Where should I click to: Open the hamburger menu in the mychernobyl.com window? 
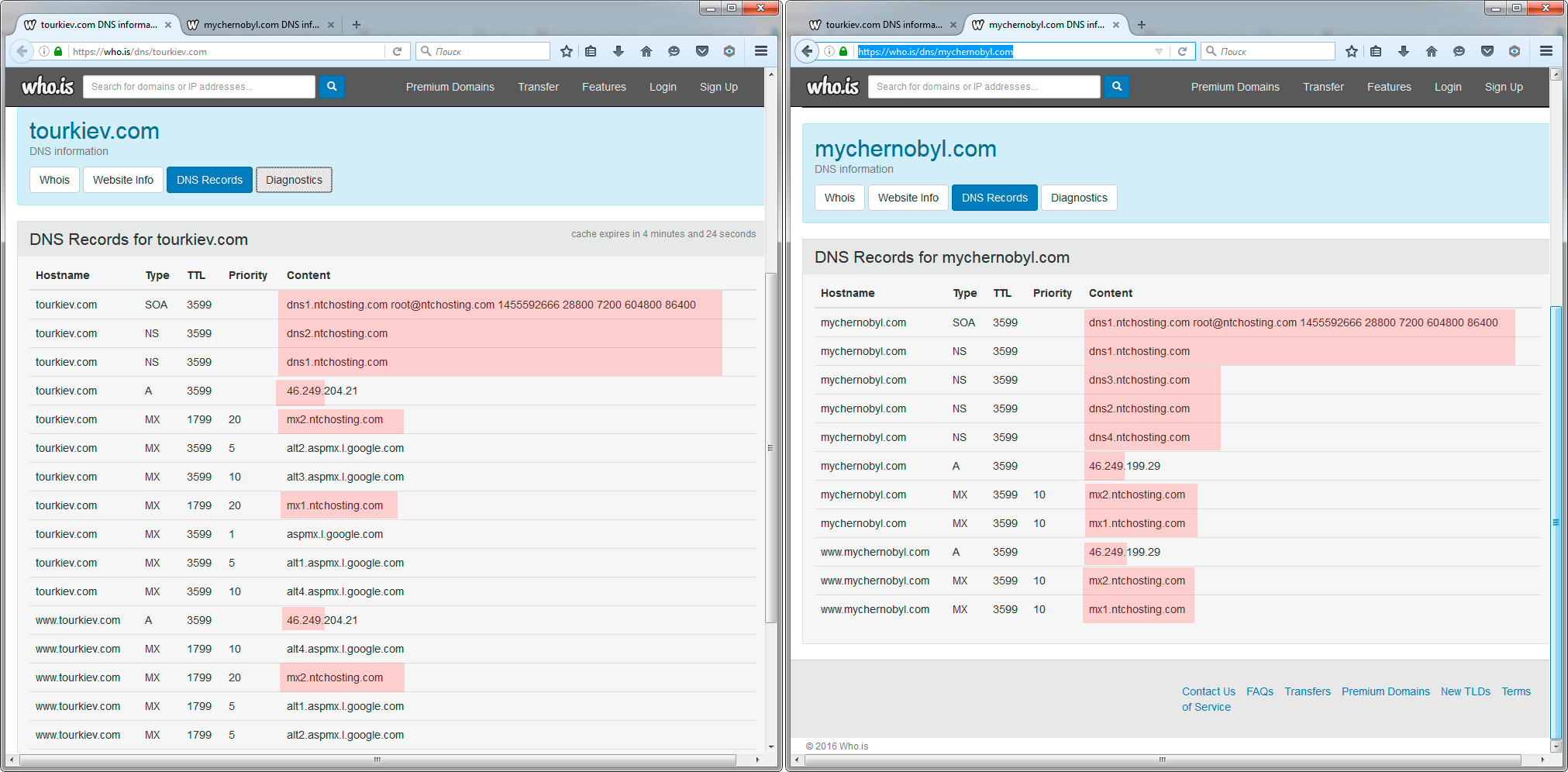point(1546,51)
